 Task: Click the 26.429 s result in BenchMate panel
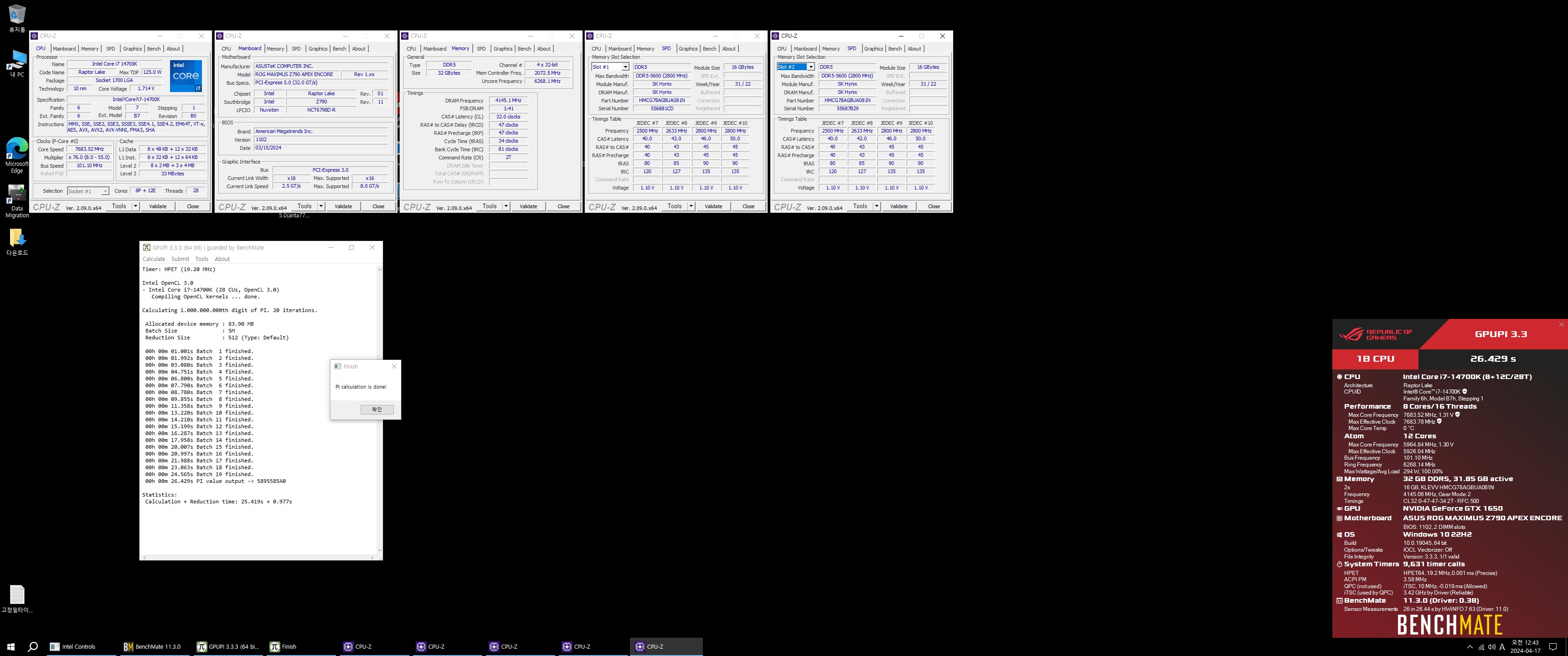[x=1493, y=359]
